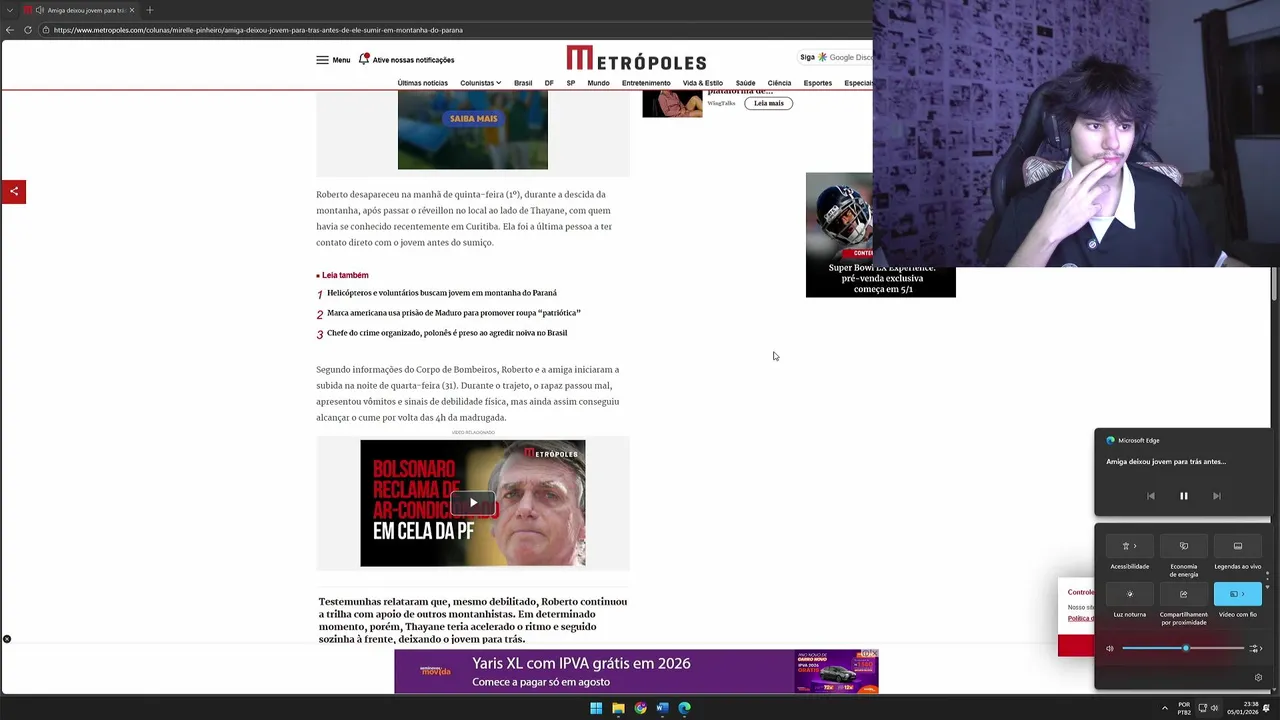Skip to the next track in the media panel
This screenshot has width=1280, height=720.
pyautogui.click(x=1216, y=496)
